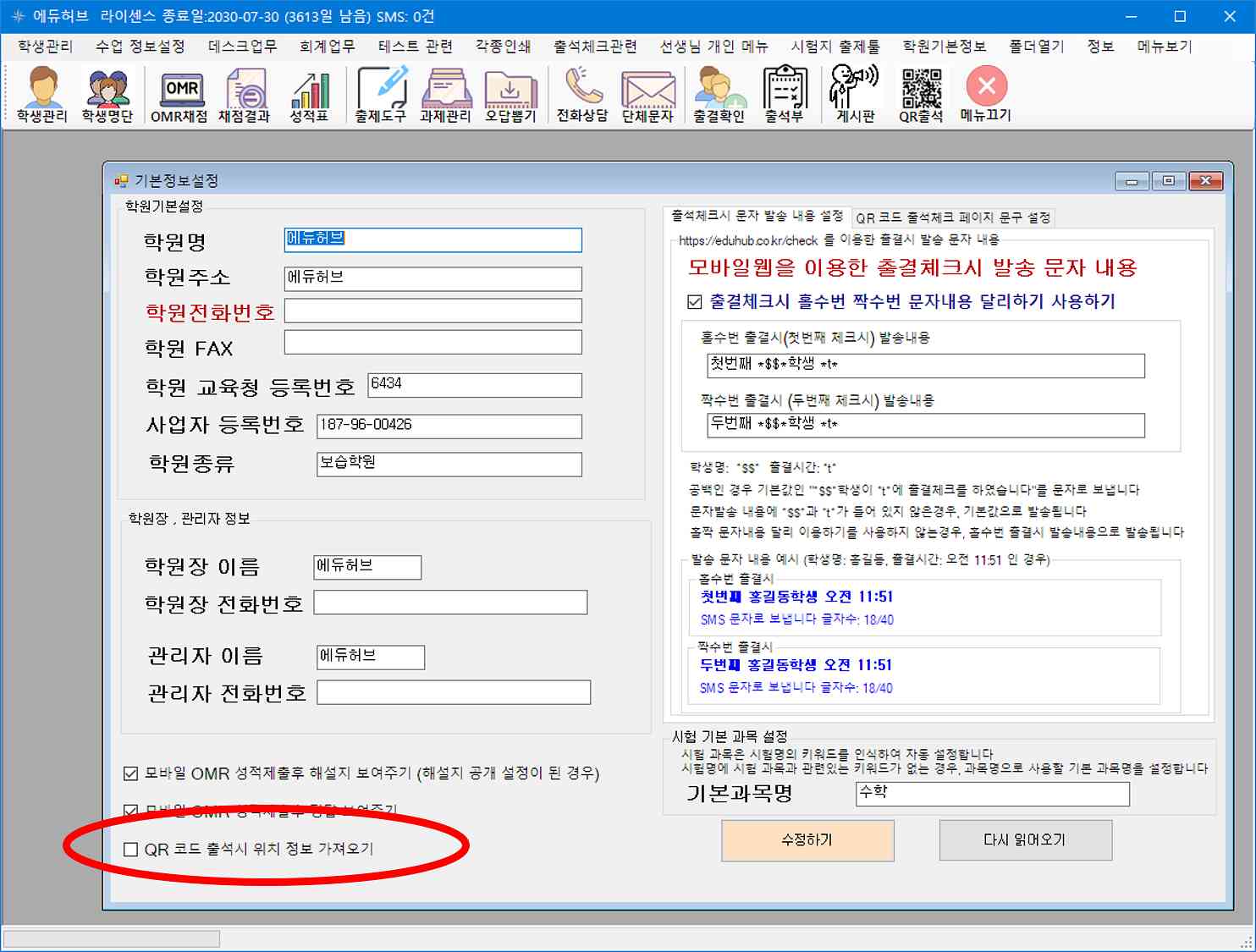The height and width of the screenshot is (952, 1256).
Task: Open the 출결확인 attendance check icon
Action: (719, 96)
